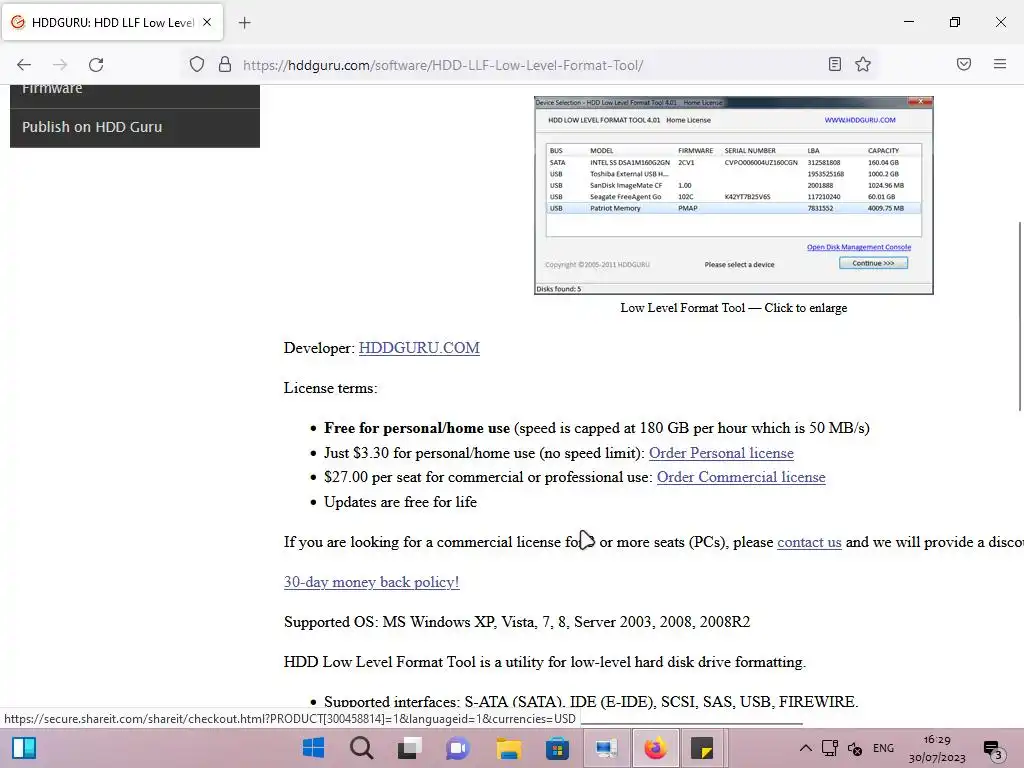Click ENG language indicator
This screenshot has height=768, width=1024.
click(883, 748)
